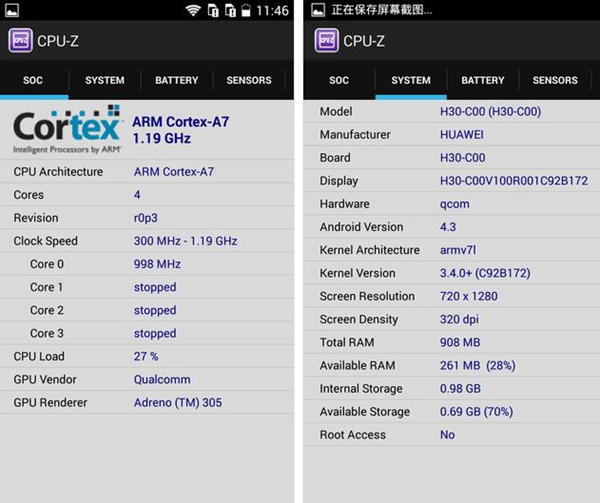Tap the screenshot saving icon in right status bar
This screenshot has height=503, width=600.
[x=318, y=10]
